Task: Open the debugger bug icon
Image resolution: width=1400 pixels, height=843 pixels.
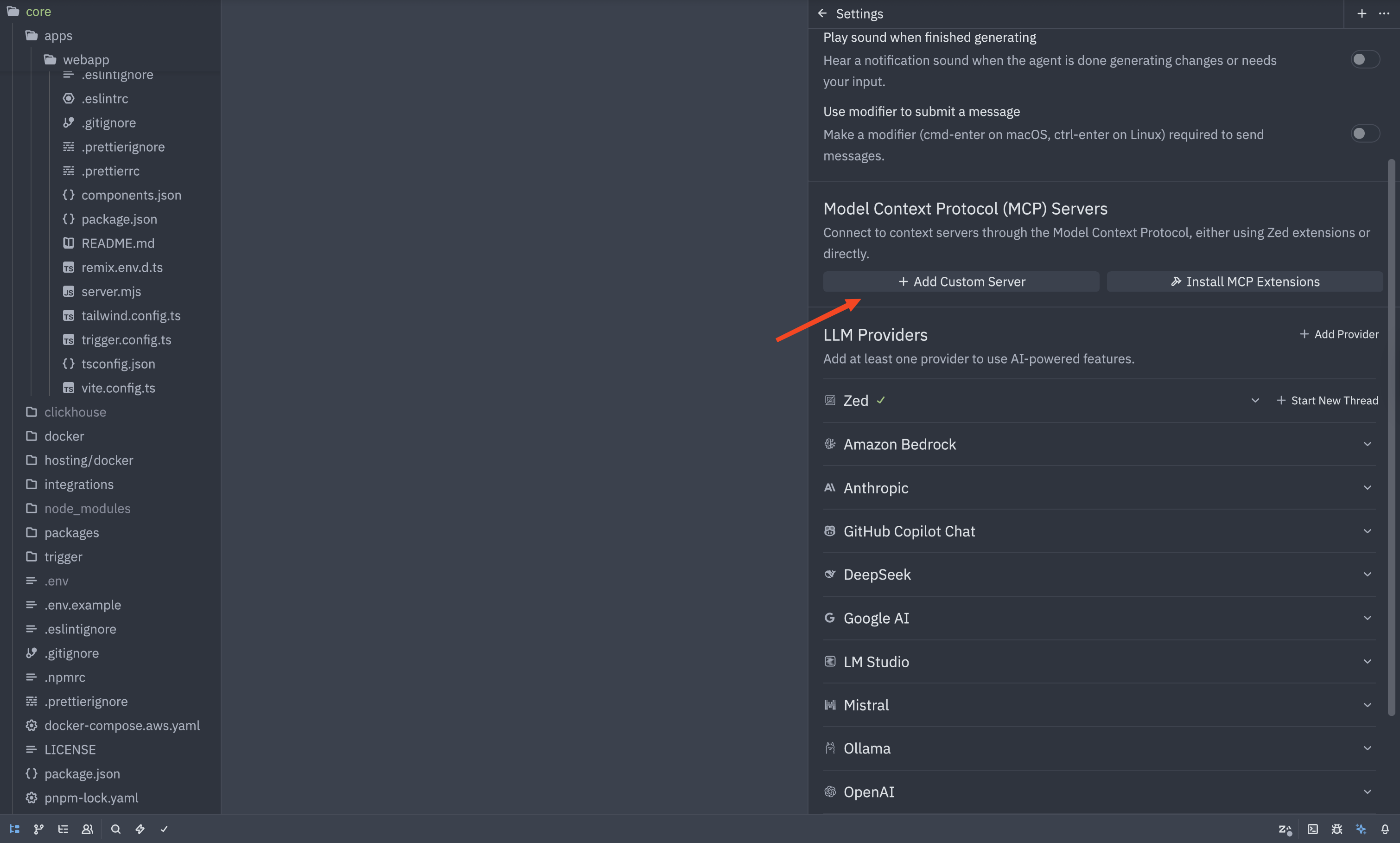Action: [1337, 829]
